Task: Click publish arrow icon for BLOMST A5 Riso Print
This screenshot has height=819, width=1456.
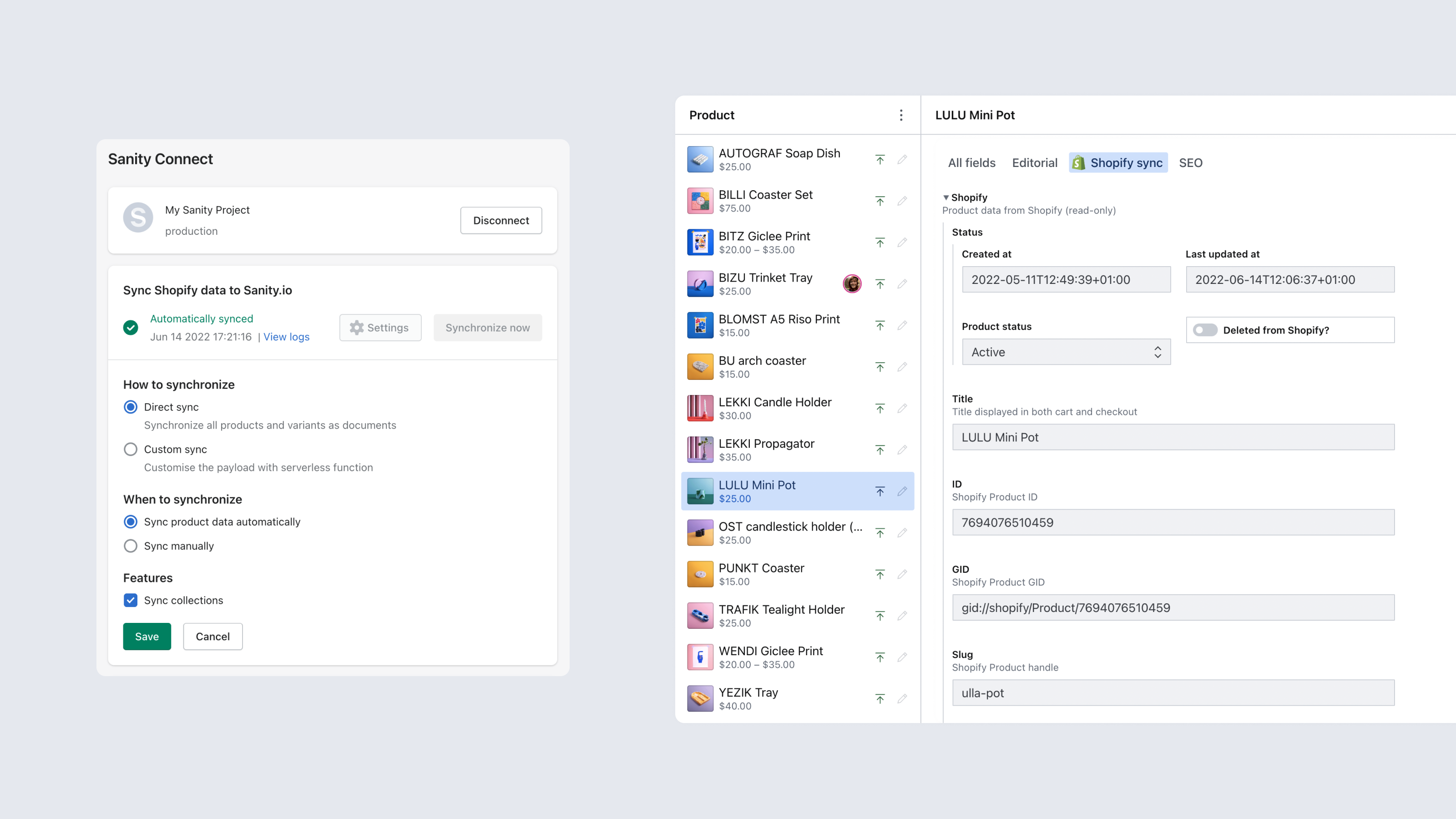Action: tap(880, 325)
